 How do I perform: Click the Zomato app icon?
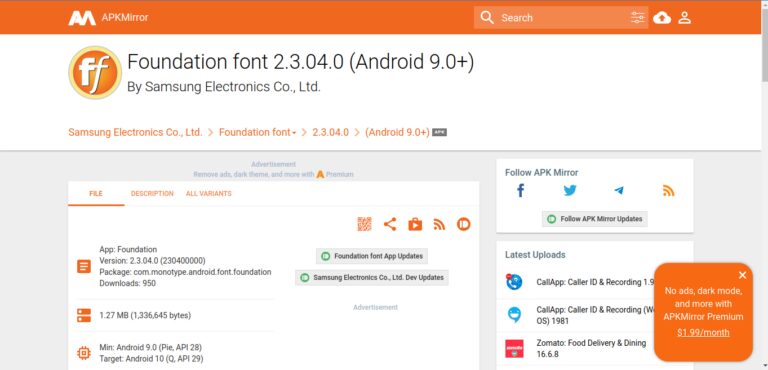point(514,348)
